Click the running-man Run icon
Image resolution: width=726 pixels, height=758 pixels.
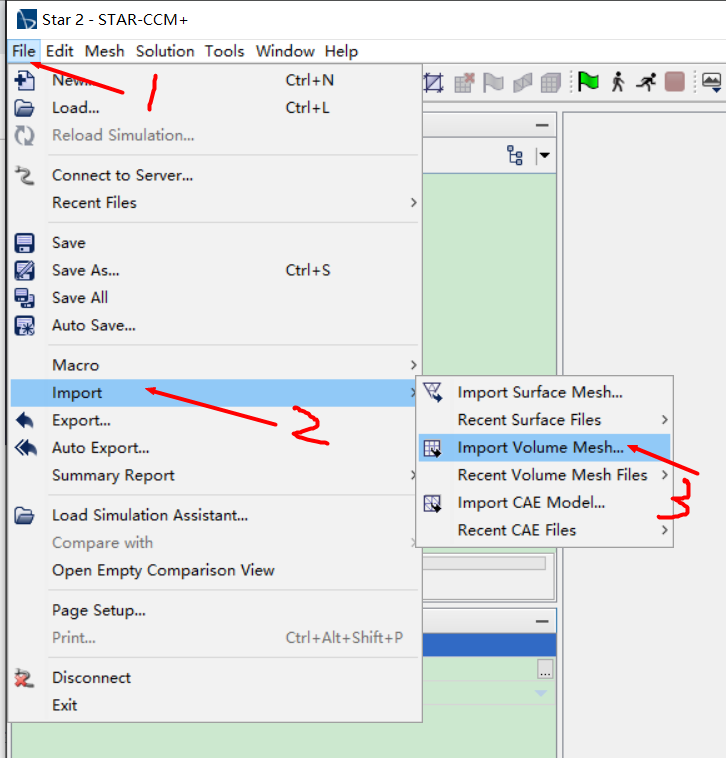[x=646, y=82]
